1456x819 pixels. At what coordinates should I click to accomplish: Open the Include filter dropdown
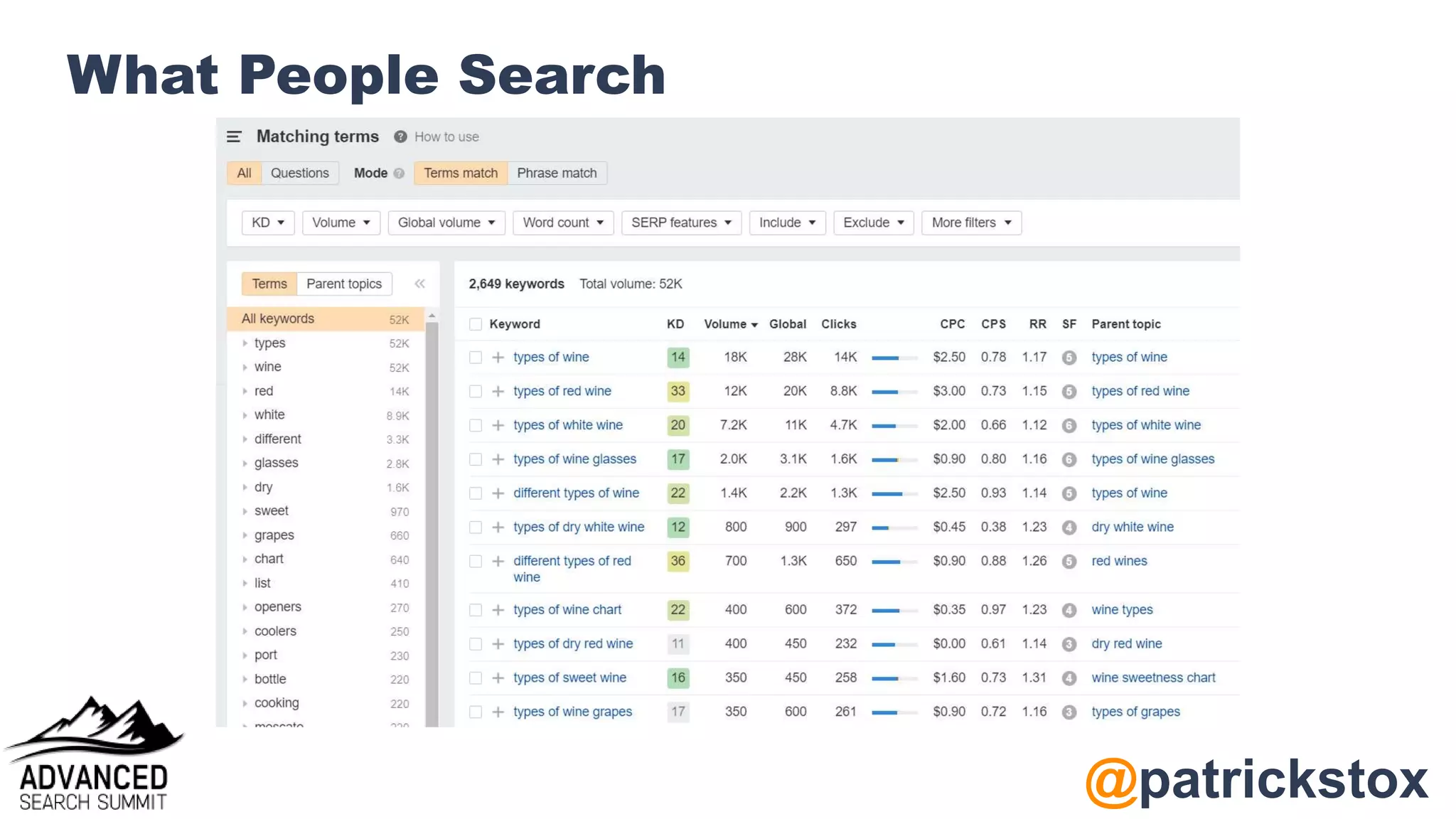coord(787,223)
